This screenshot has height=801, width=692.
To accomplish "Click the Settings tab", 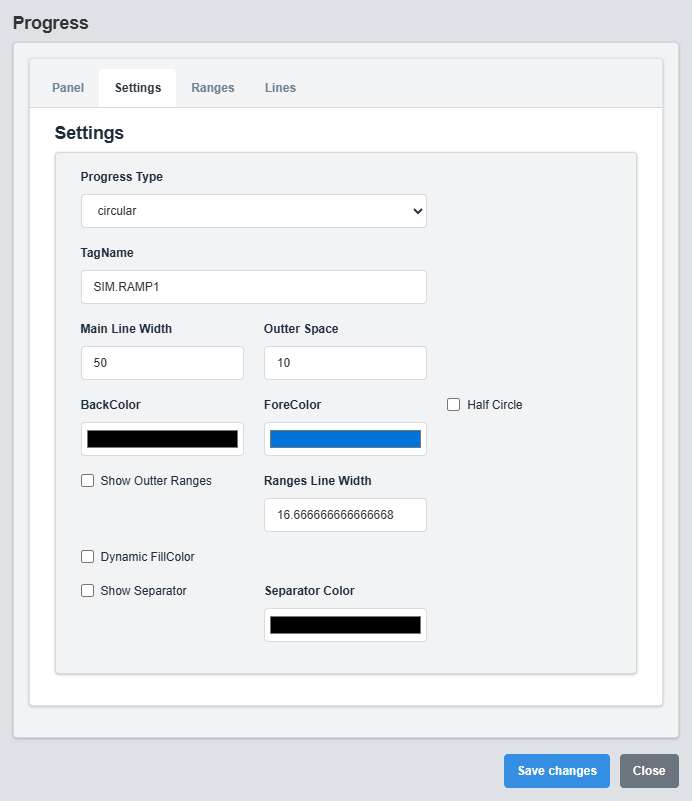I will tap(137, 88).
